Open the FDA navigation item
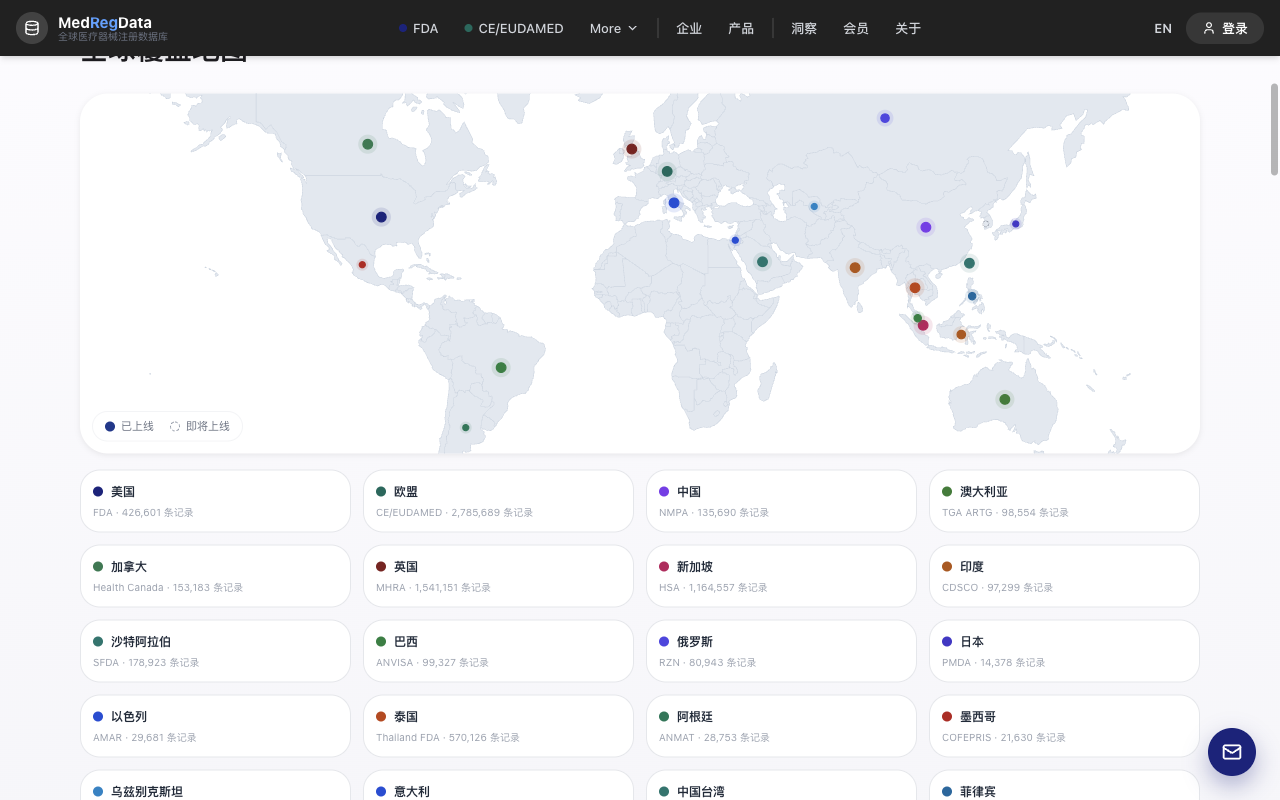This screenshot has width=1280, height=800. [418, 28]
